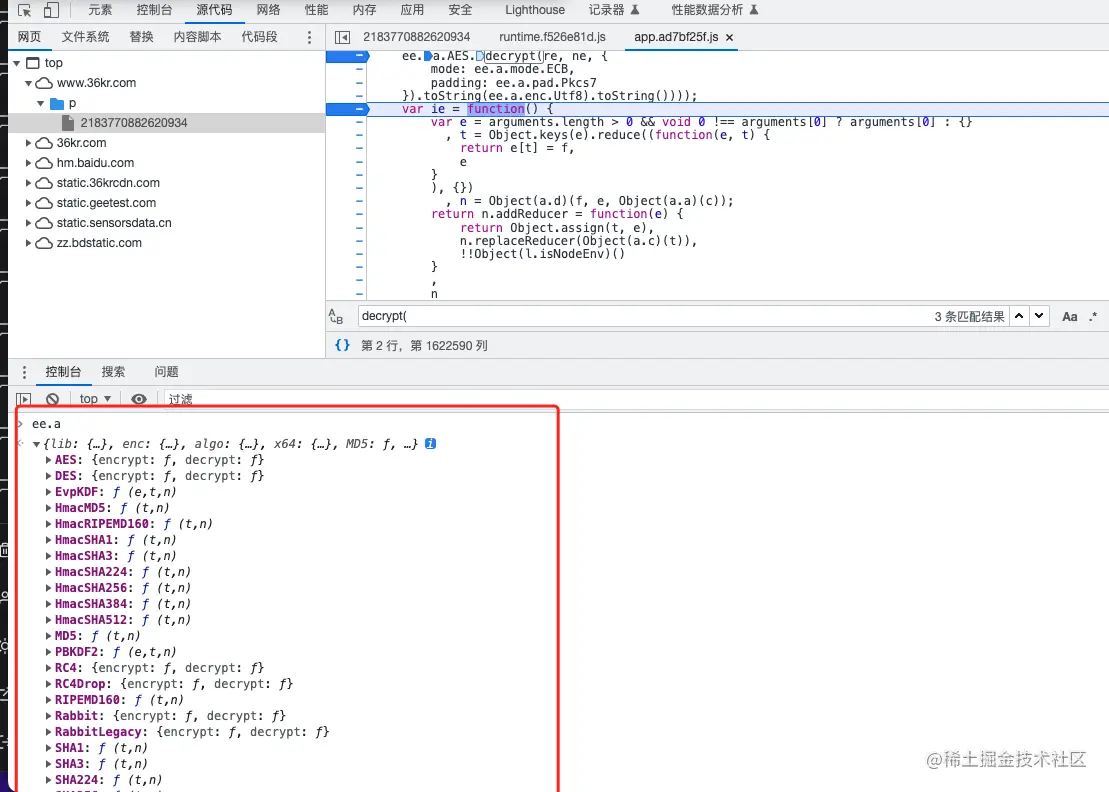Collapse the www.36kr.com tree node

pyautogui.click(x=28, y=83)
